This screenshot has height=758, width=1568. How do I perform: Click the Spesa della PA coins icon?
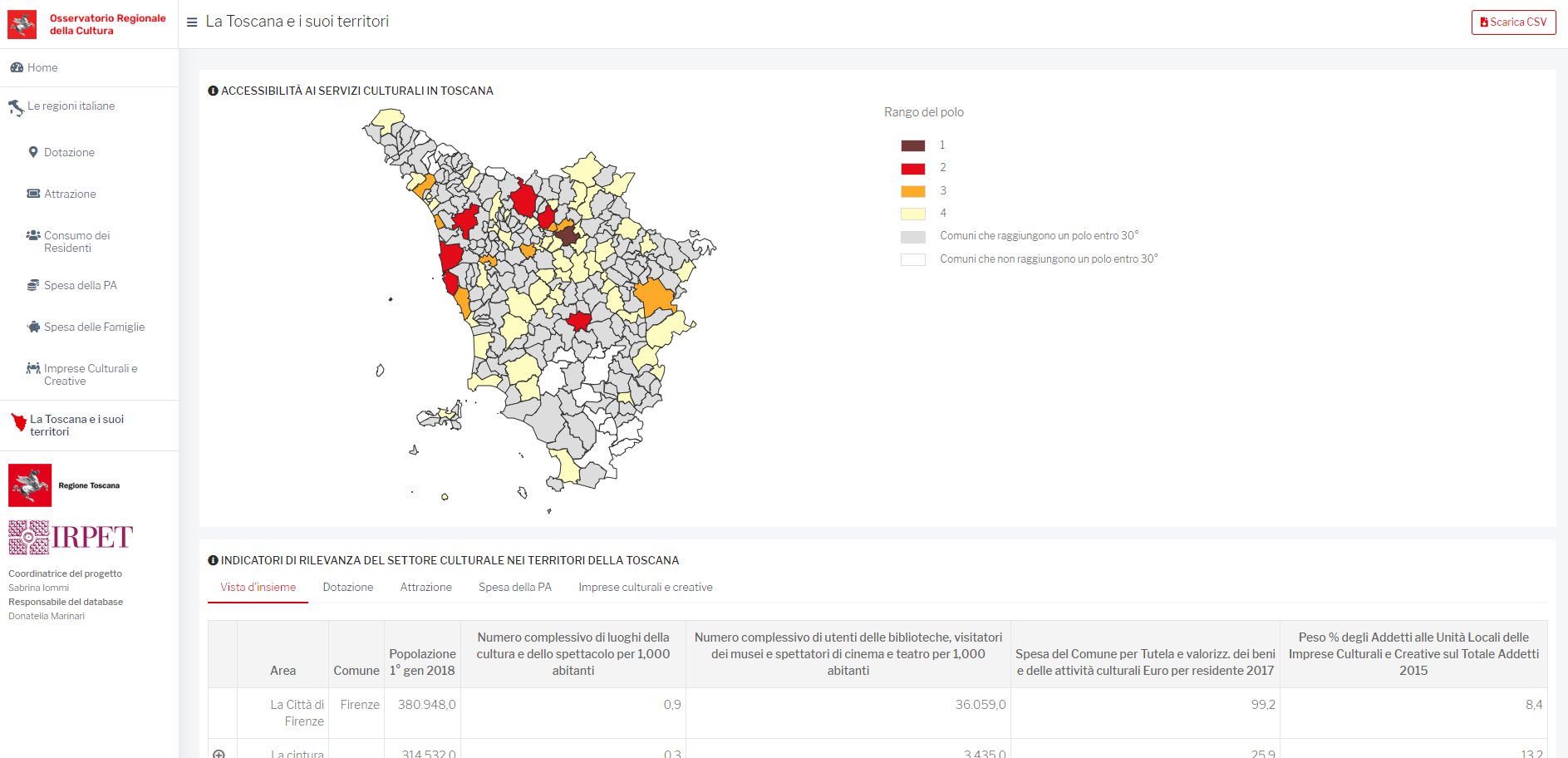33,285
